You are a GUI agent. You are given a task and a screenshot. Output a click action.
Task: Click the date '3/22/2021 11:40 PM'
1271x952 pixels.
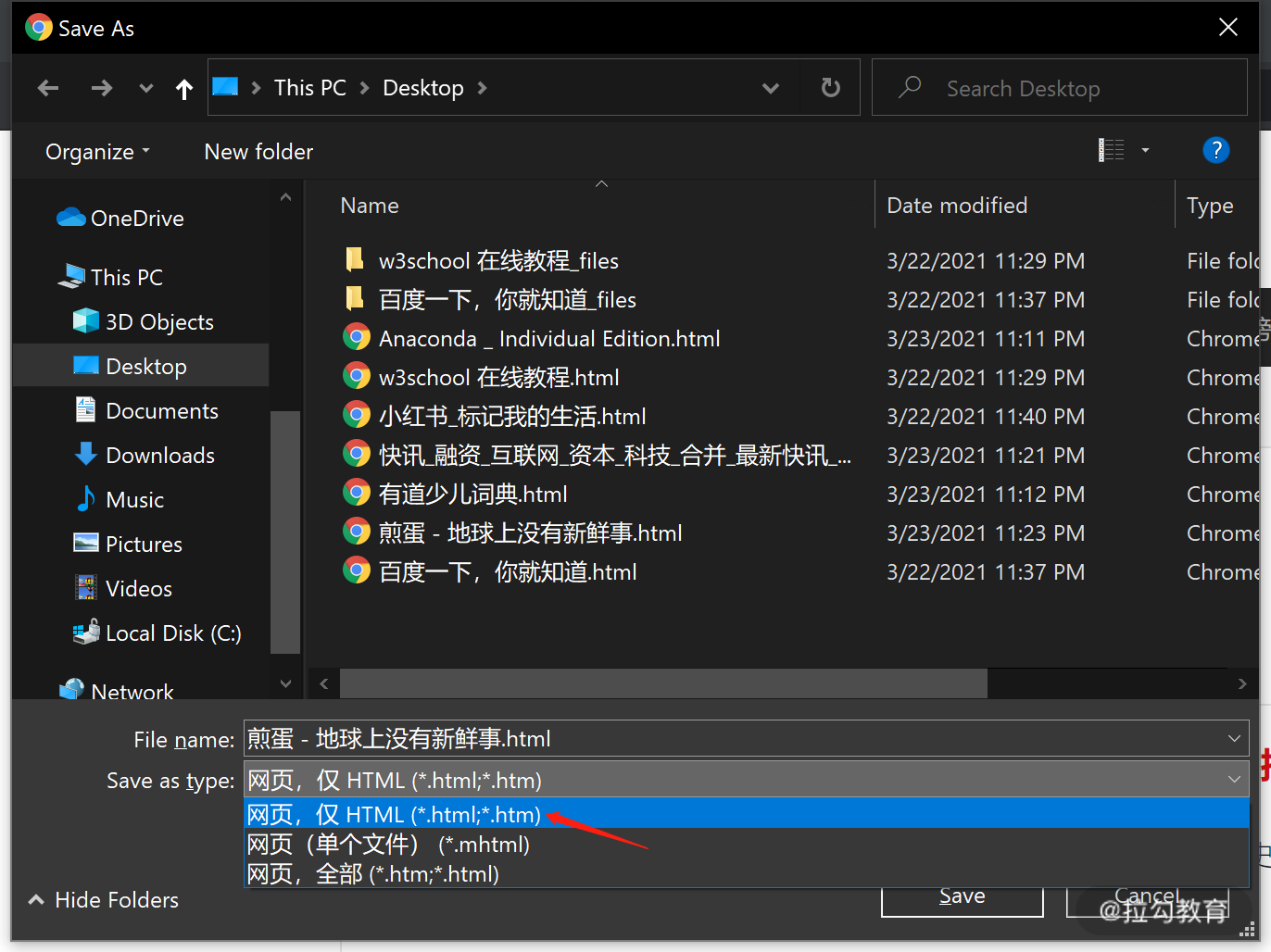pyautogui.click(x=986, y=417)
